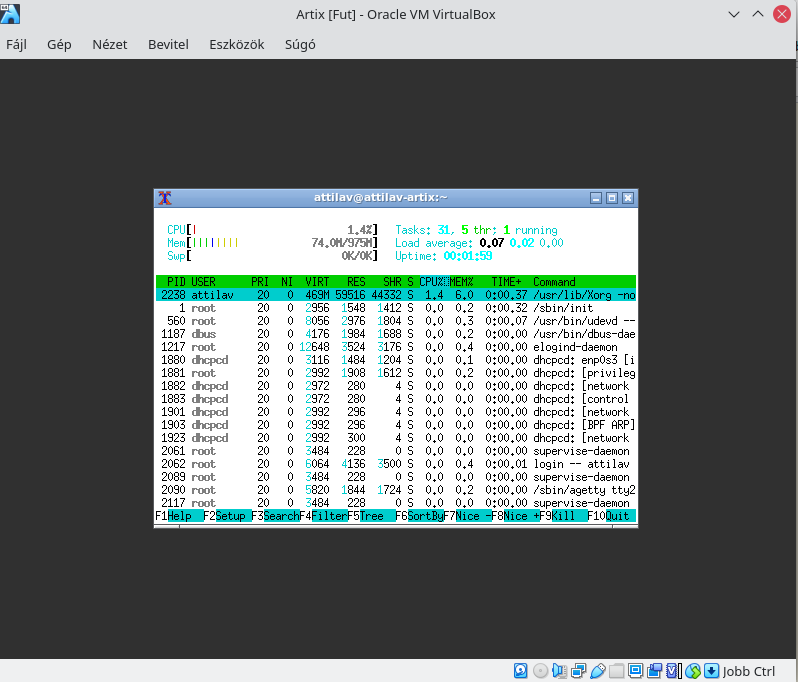The height and width of the screenshot is (682, 798).
Task: Select the /usr/bin/udevd process row
Action: point(396,321)
